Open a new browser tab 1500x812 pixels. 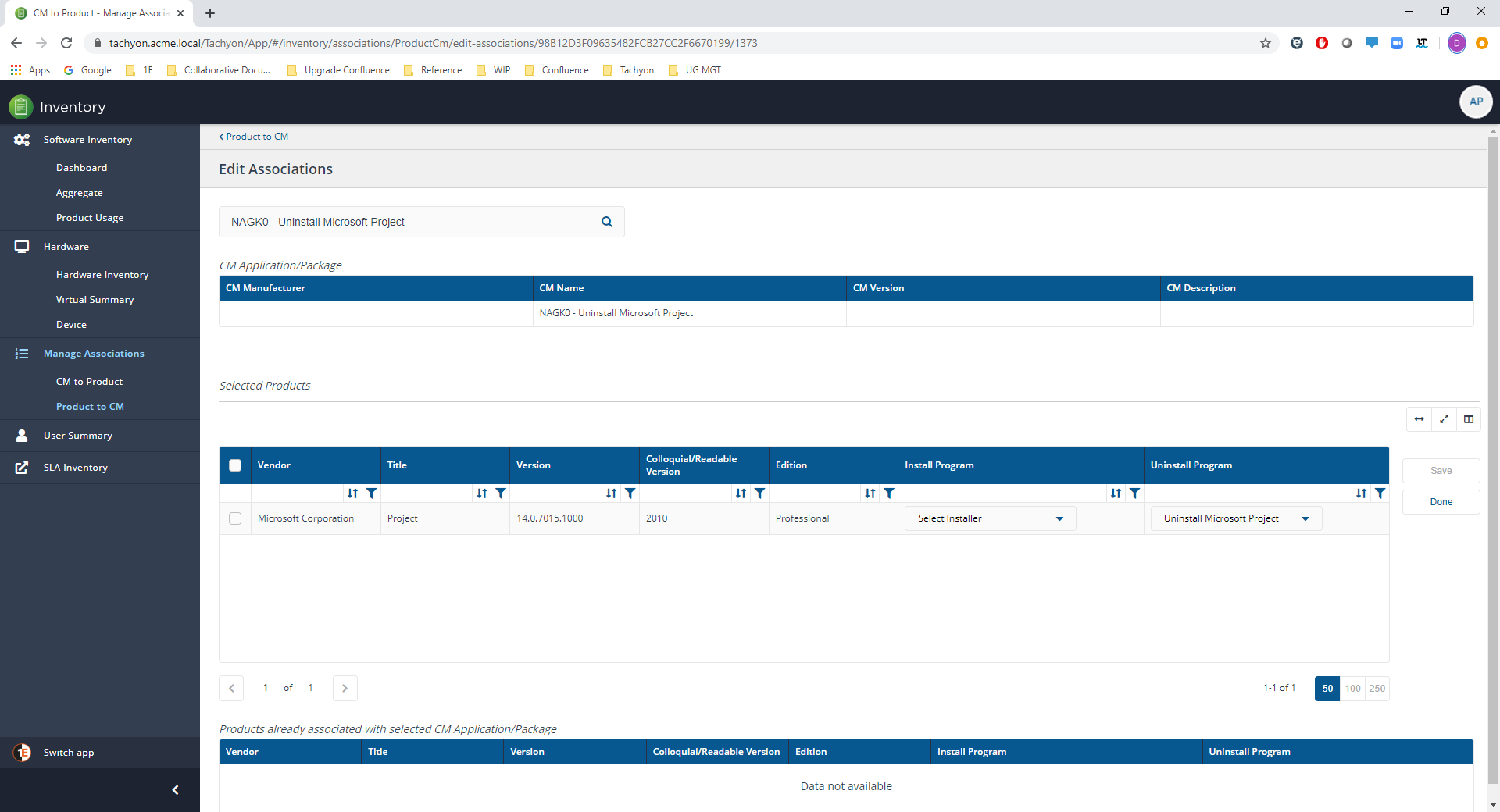(210, 13)
